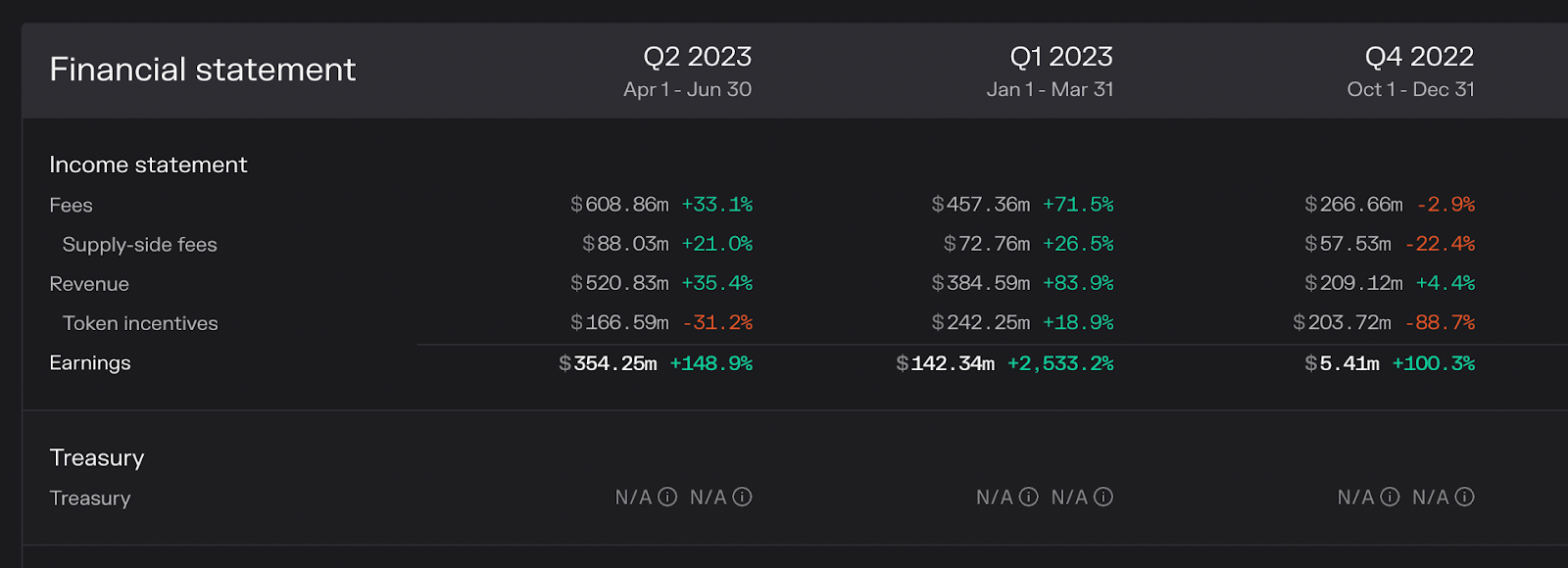Viewport: 1568px width, 568px height.
Task: Click the first info icon in Q1 2023 Treasury
Action: tap(1028, 497)
